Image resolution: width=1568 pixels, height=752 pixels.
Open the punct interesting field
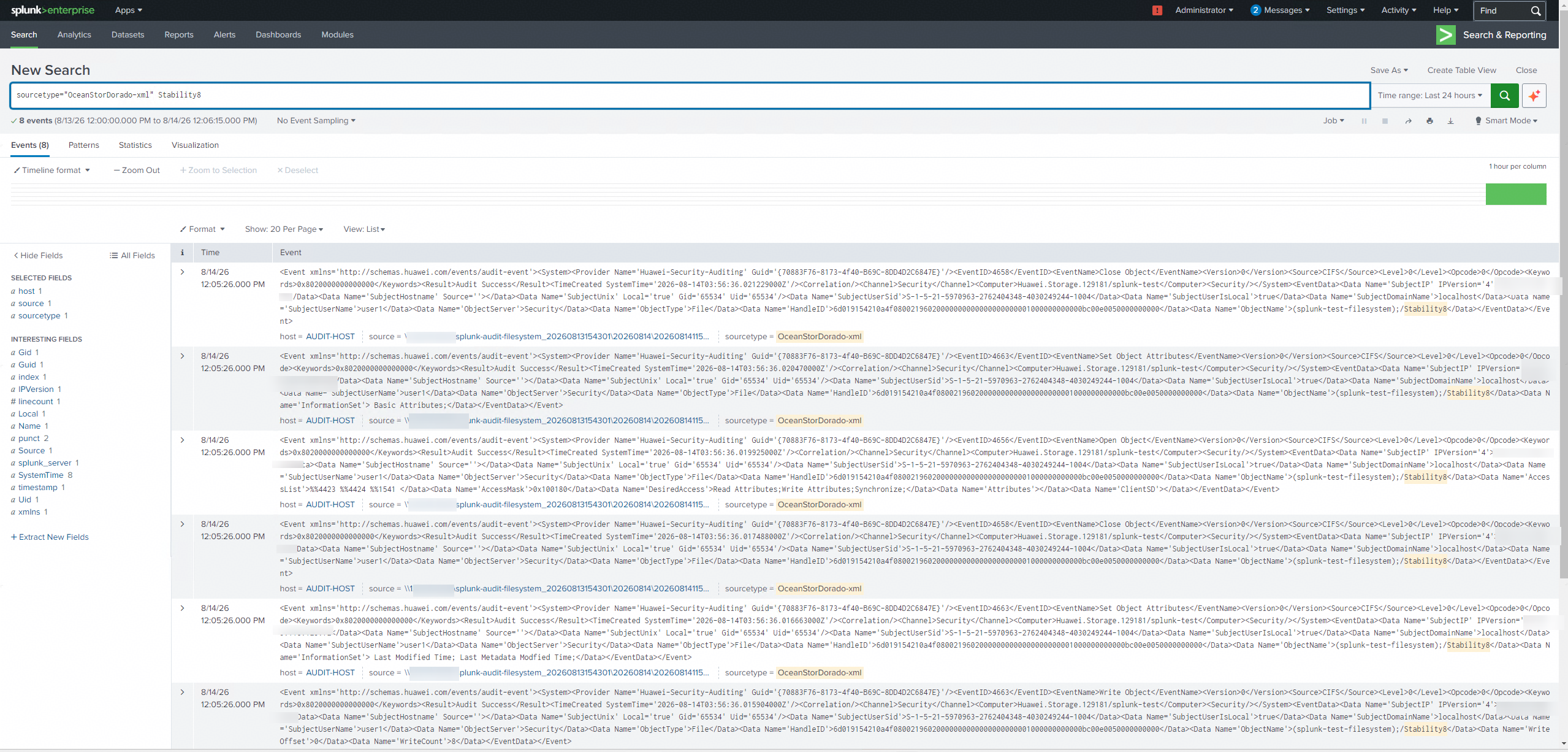click(x=29, y=439)
